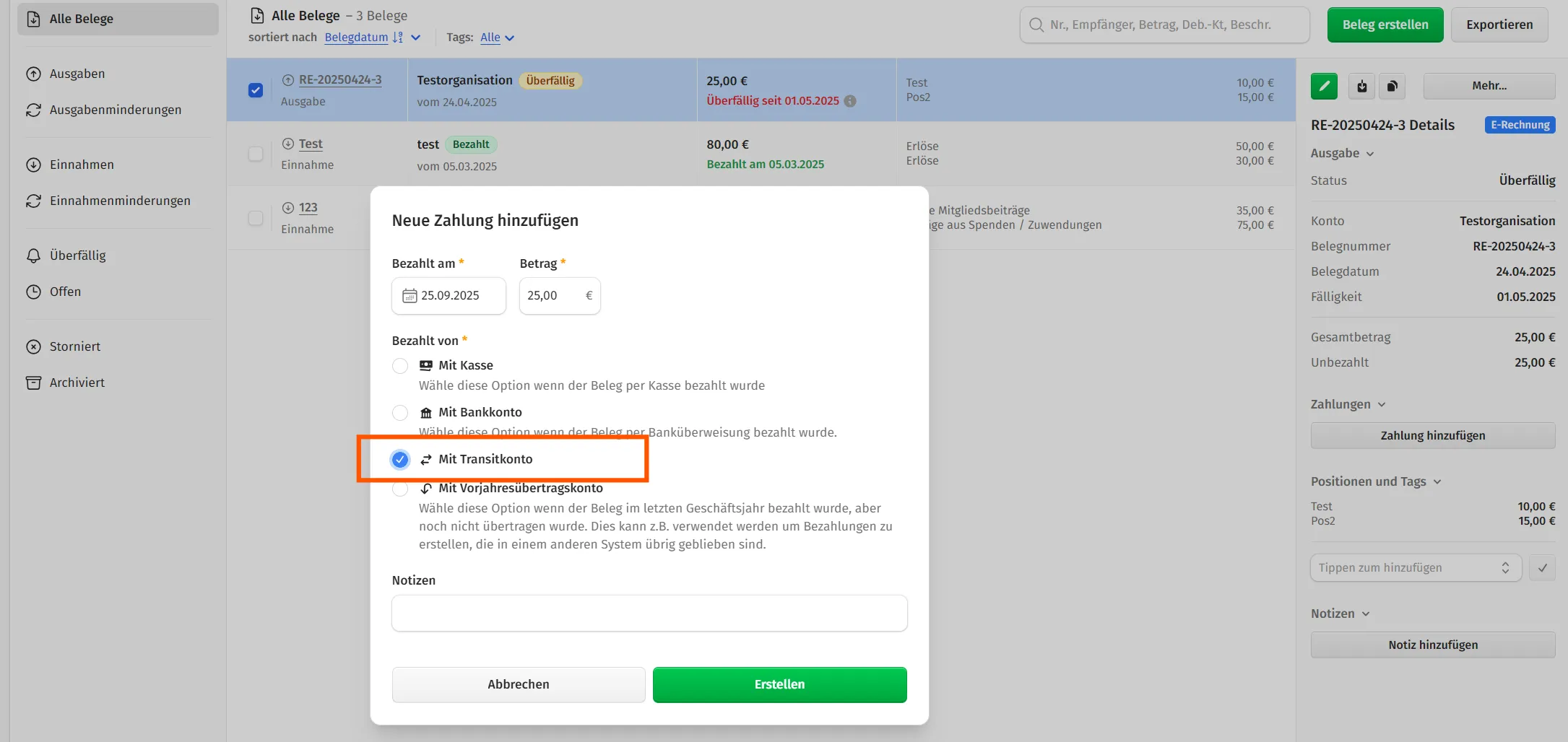Click the green edit pencil icon
Image resolution: width=1568 pixels, height=742 pixels.
pyautogui.click(x=1324, y=86)
